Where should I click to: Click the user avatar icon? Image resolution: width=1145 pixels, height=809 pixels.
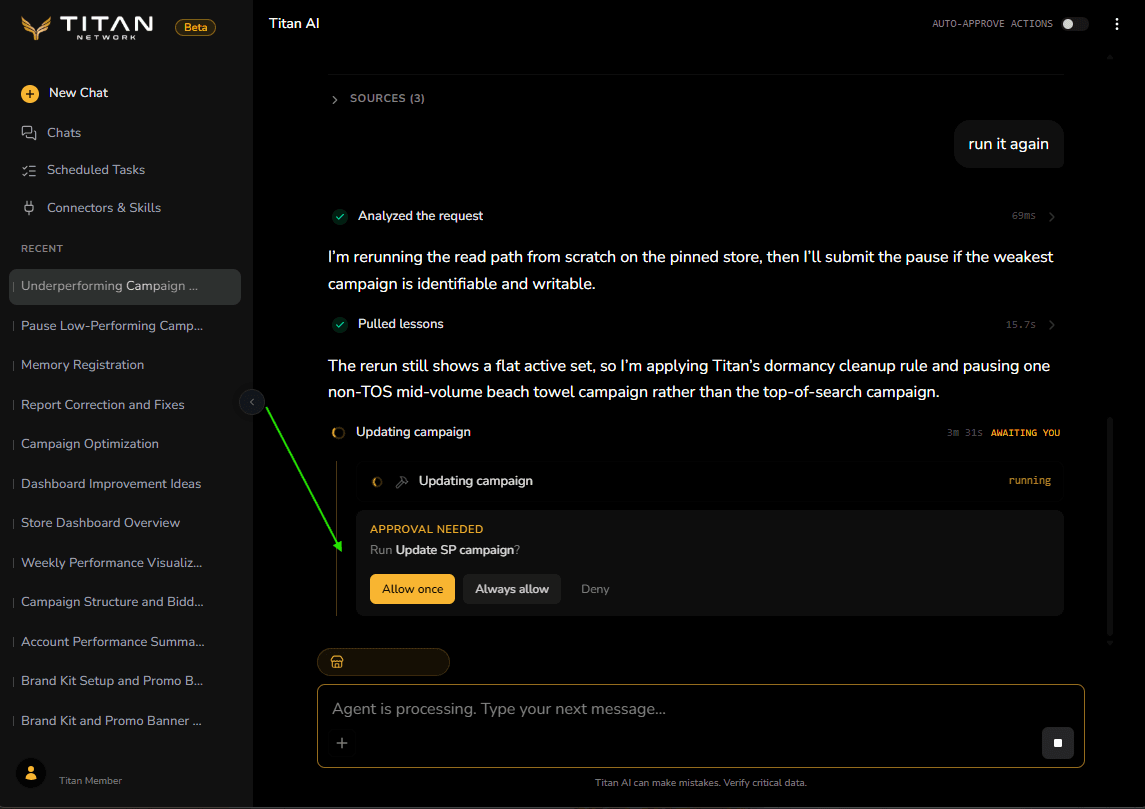click(31, 773)
